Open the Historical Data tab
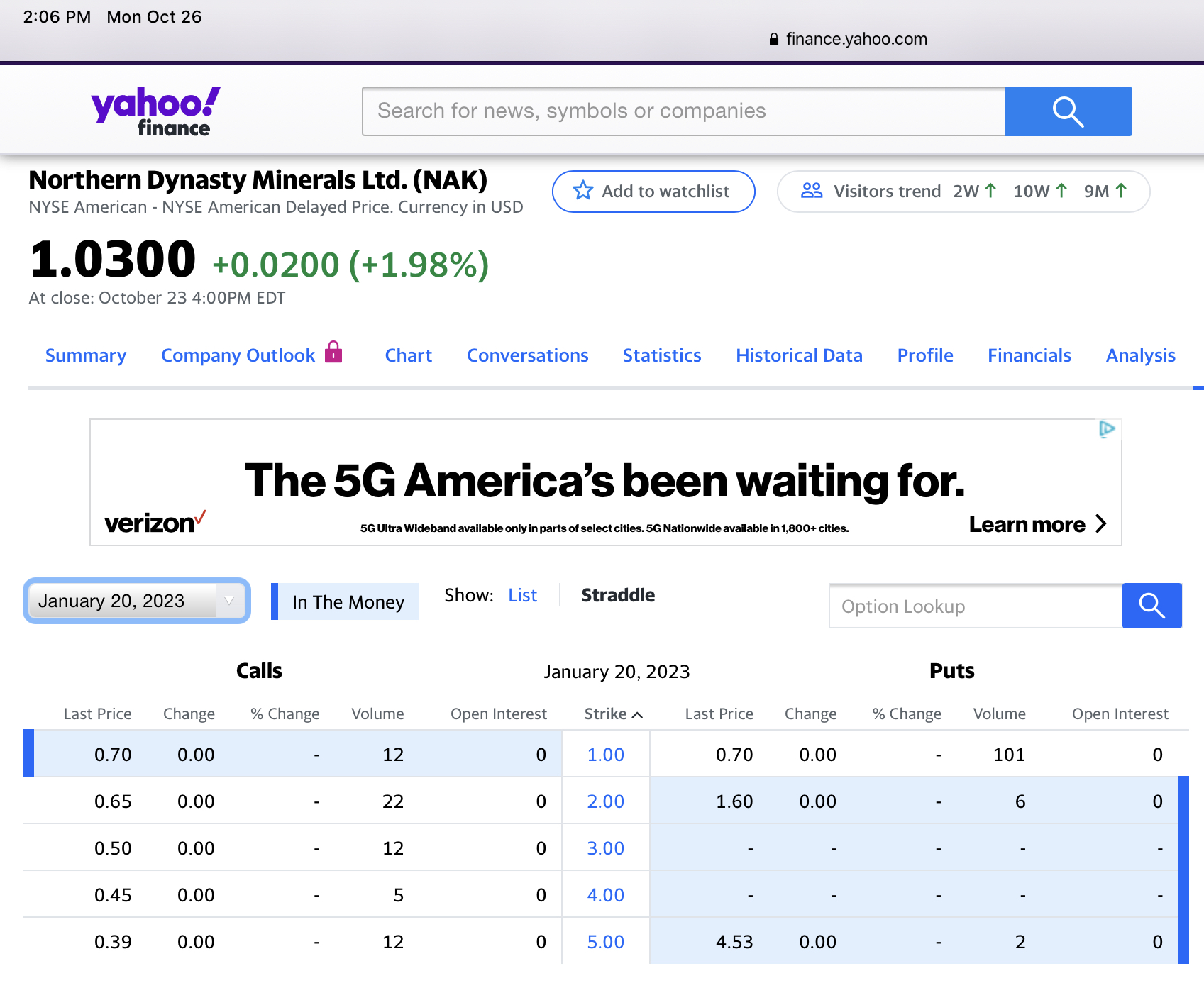 (x=799, y=355)
